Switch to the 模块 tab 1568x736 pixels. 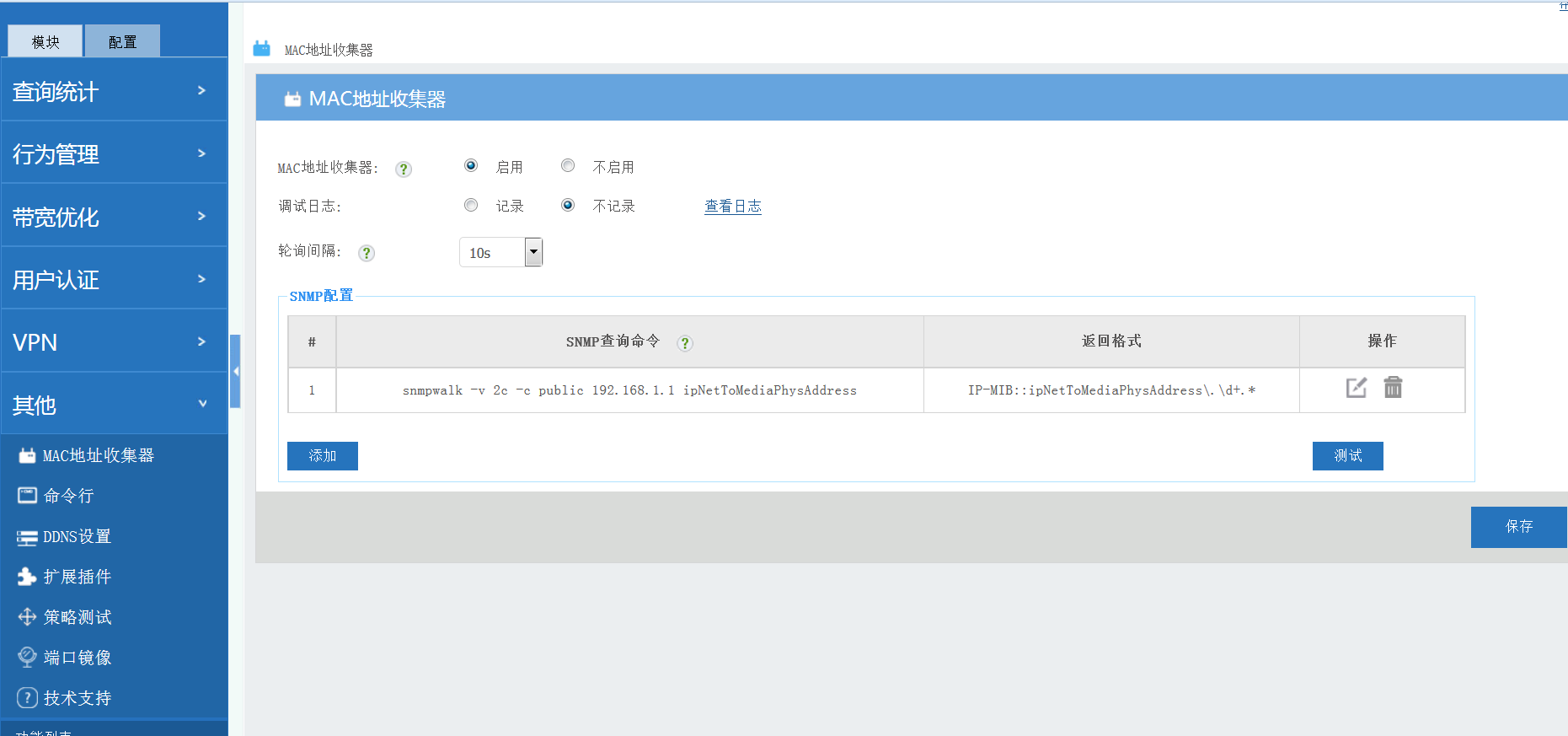[45, 41]
